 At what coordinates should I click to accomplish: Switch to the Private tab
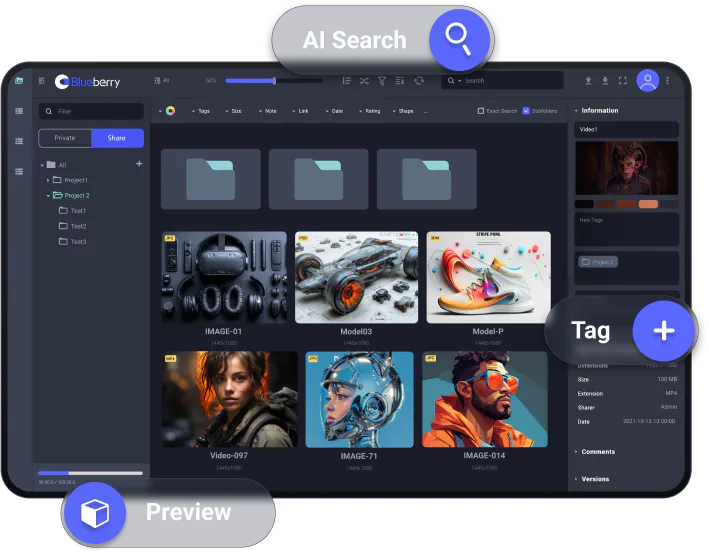point(65,138)
